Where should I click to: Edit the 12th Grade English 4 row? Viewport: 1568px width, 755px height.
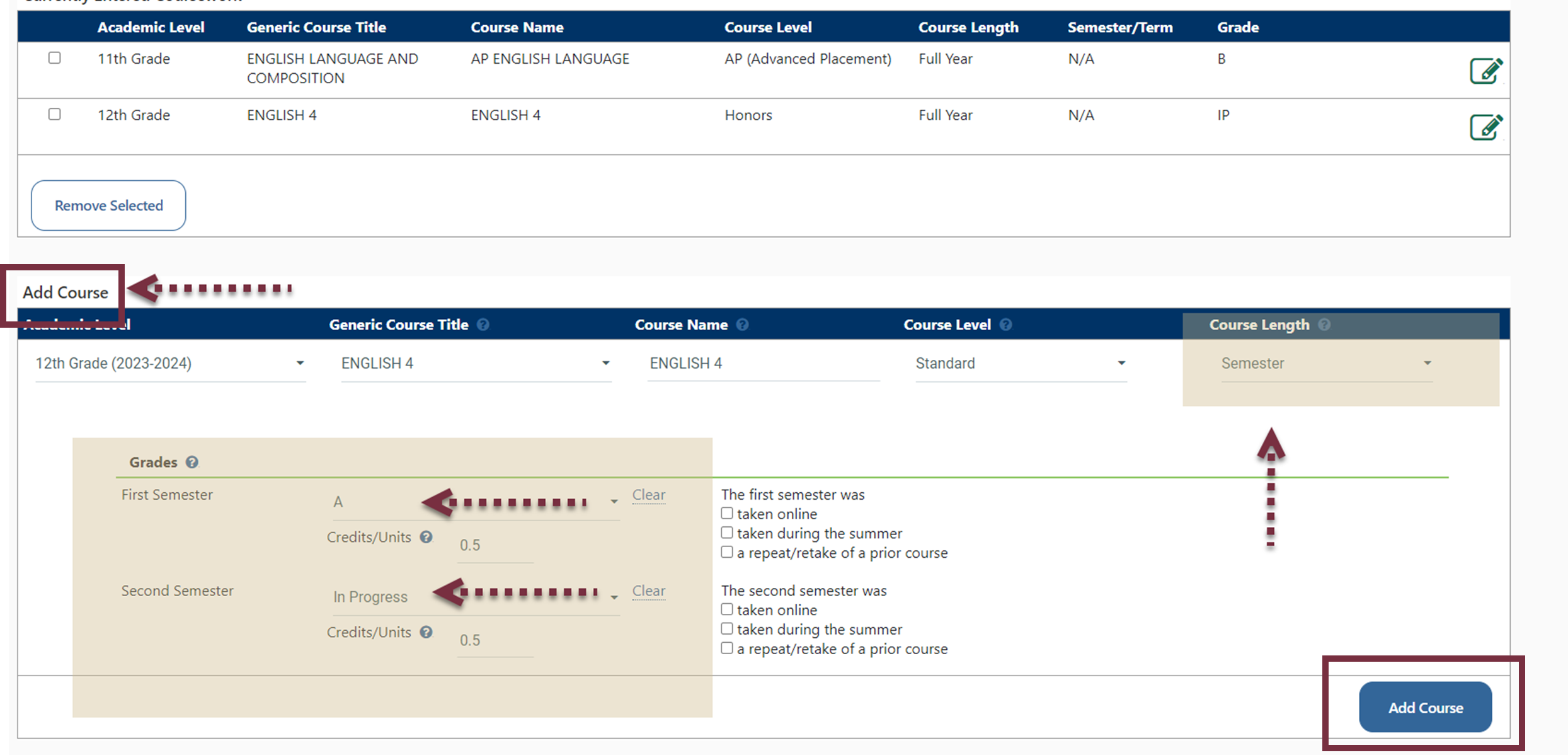pos(1485,127)
